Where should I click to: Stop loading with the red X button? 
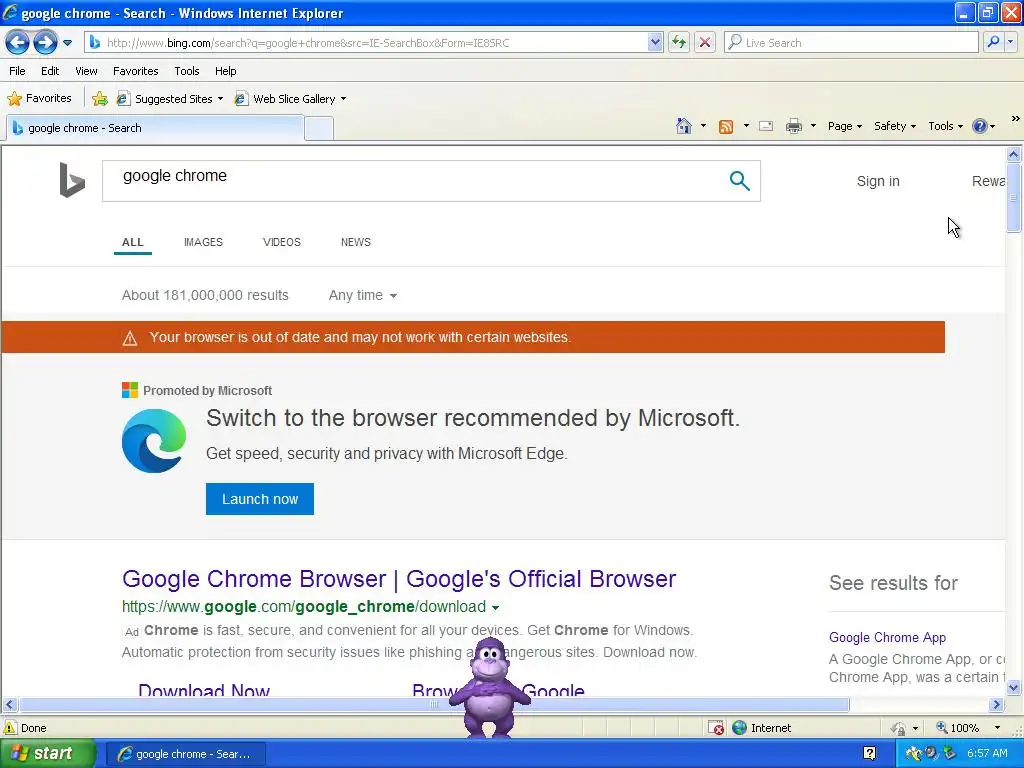coord(705,43)
